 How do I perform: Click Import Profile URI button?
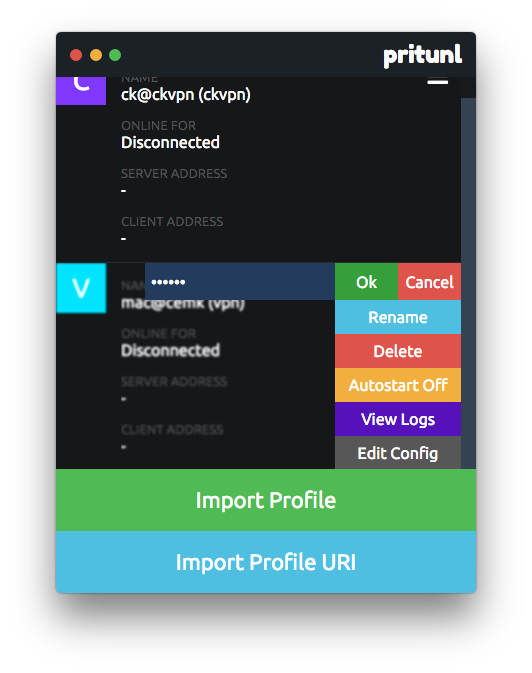[x=266, y=562]
